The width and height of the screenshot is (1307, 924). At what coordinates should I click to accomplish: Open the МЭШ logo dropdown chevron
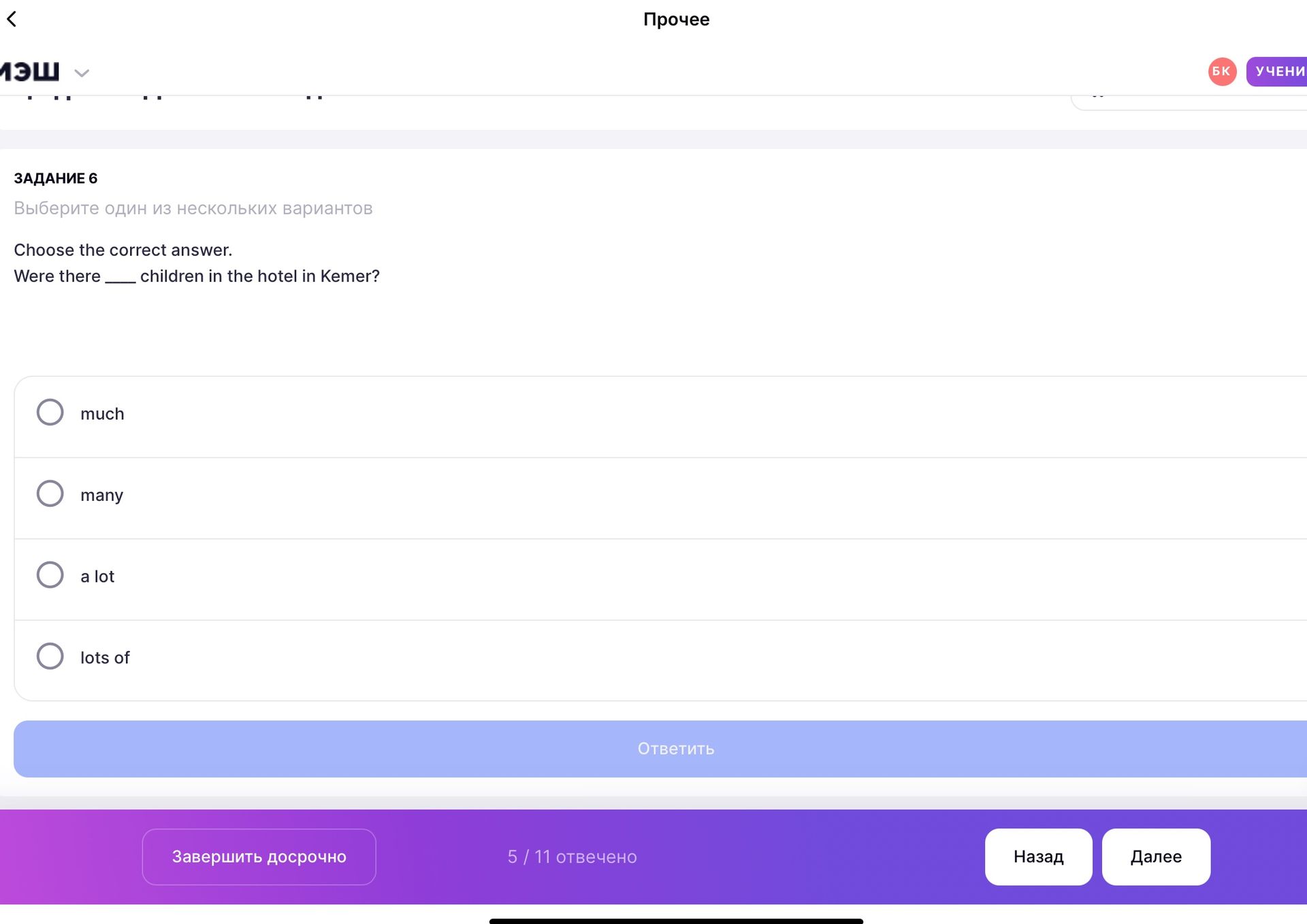tap(82, 73)
